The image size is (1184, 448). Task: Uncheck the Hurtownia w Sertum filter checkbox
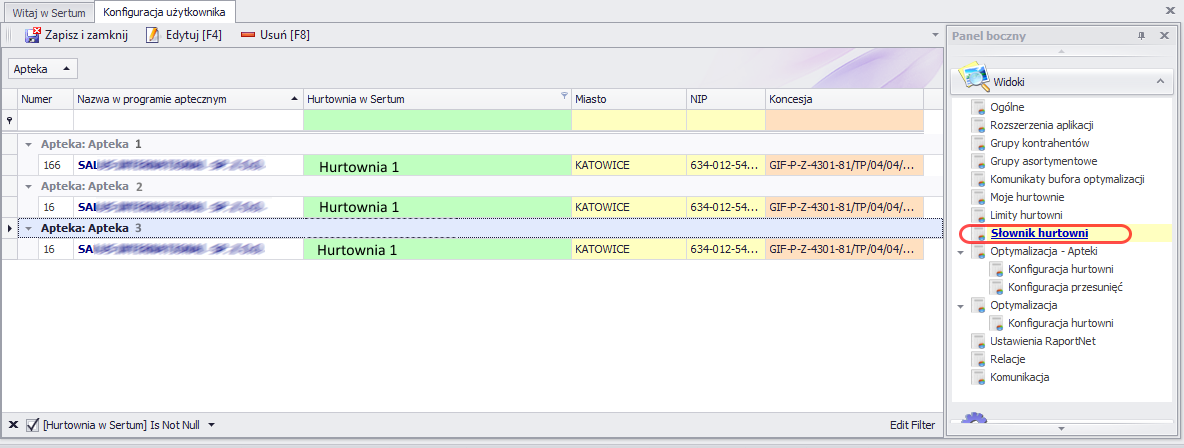32,425
